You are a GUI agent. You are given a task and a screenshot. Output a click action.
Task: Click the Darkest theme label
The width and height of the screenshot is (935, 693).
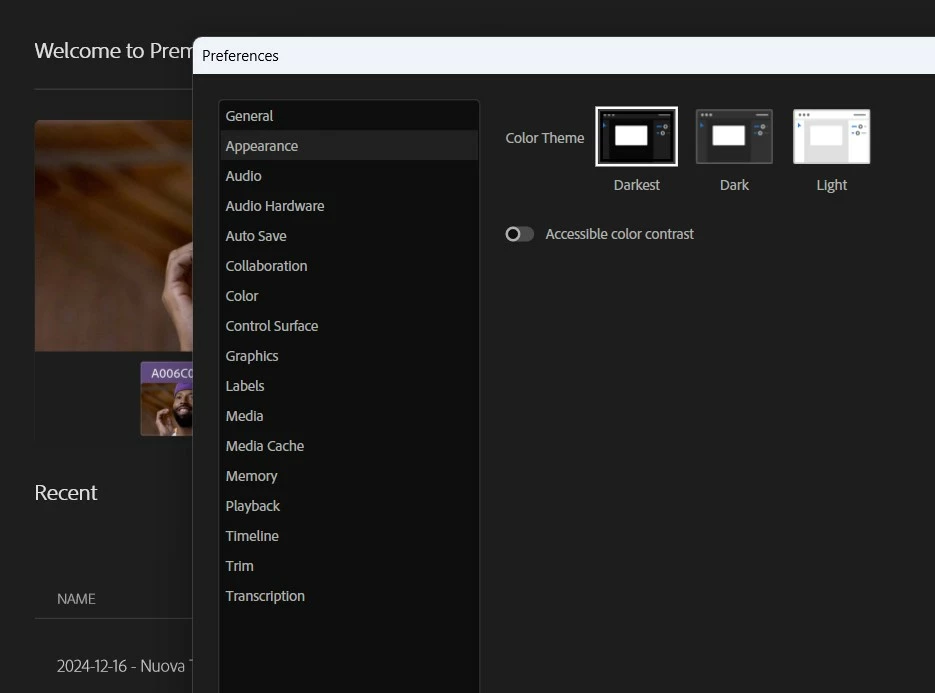click(636, 185)
